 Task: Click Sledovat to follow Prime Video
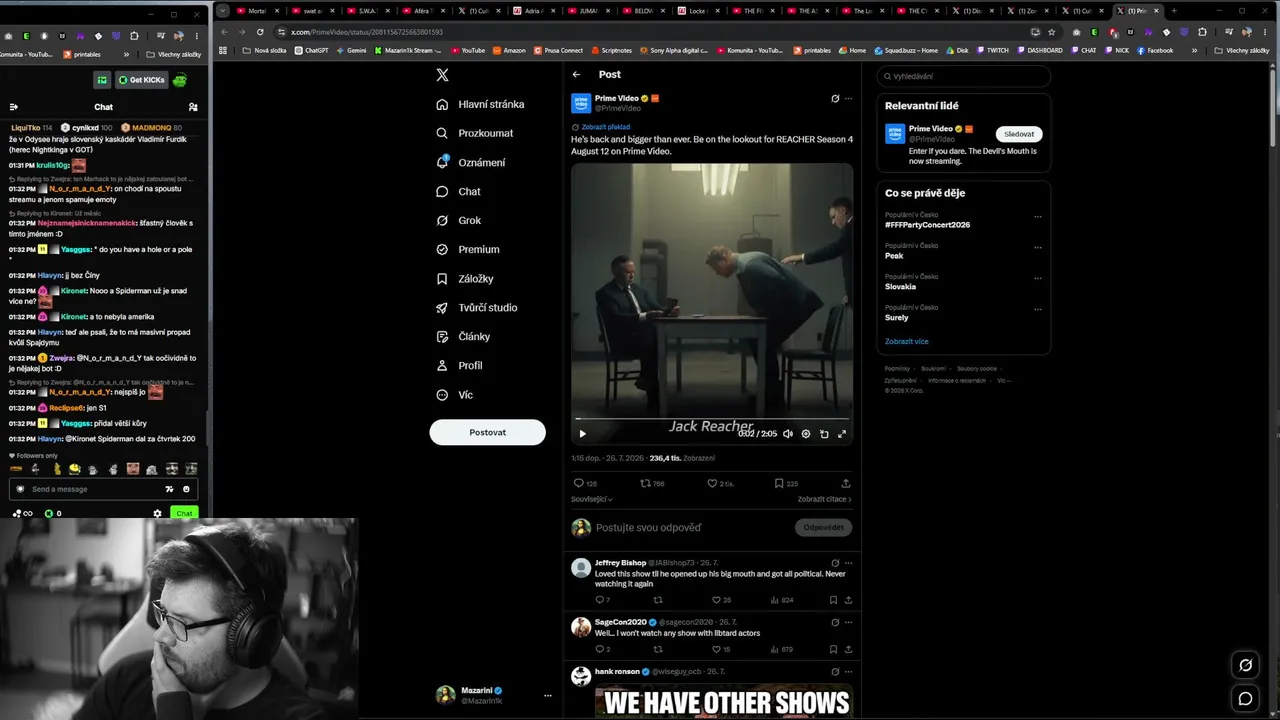1019,134
